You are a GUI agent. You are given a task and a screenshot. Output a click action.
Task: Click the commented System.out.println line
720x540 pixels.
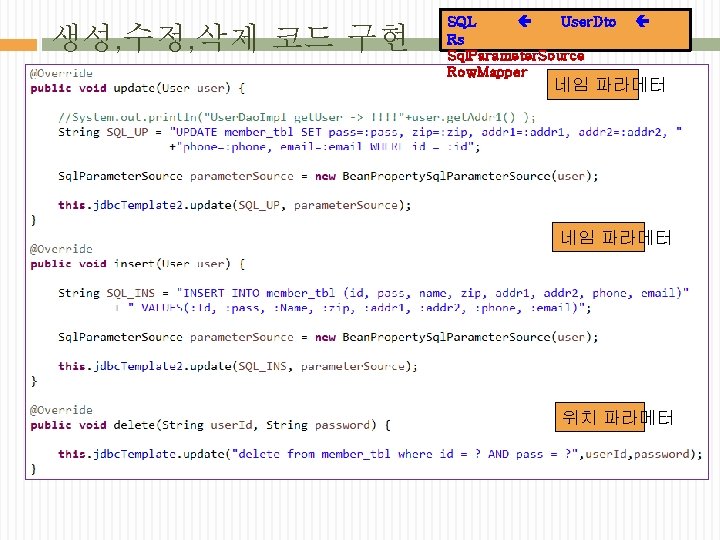click(297, 117)
